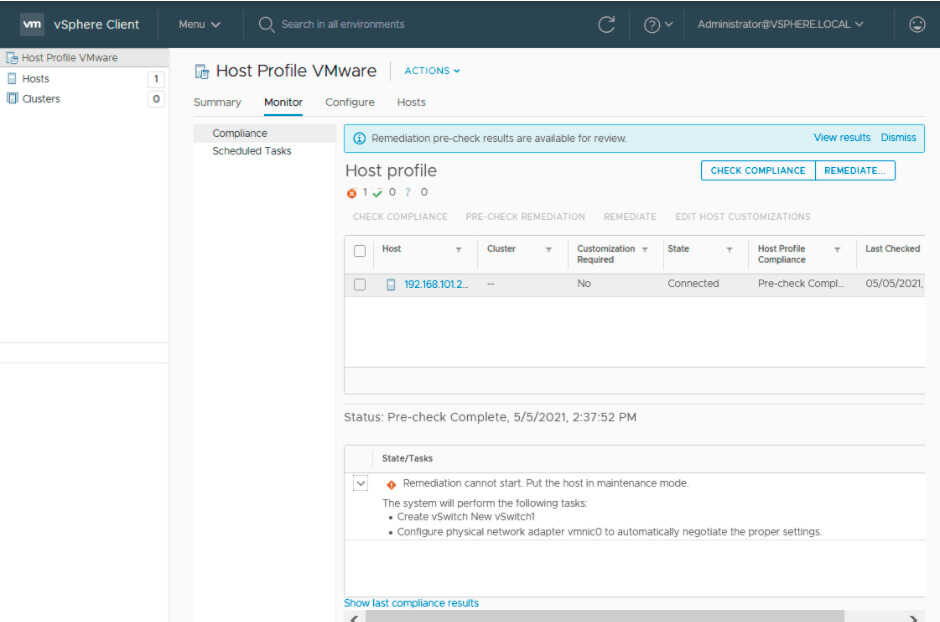The width and height of the screenshot is (940, 622).
Task: Select the Monitor tab
Action: (283, 102)
